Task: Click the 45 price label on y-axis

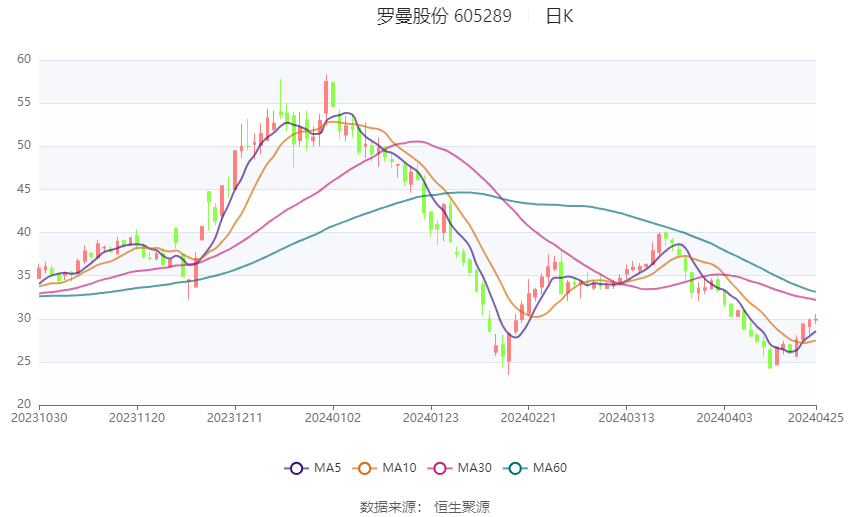Action: click(25, 189)
